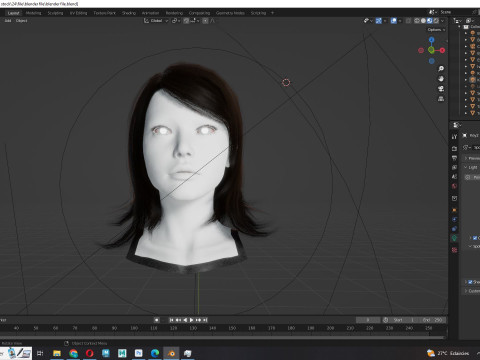Open the pivot point dropdown
This screenshot has height=360, width=480.
click(x=176, y=21)
